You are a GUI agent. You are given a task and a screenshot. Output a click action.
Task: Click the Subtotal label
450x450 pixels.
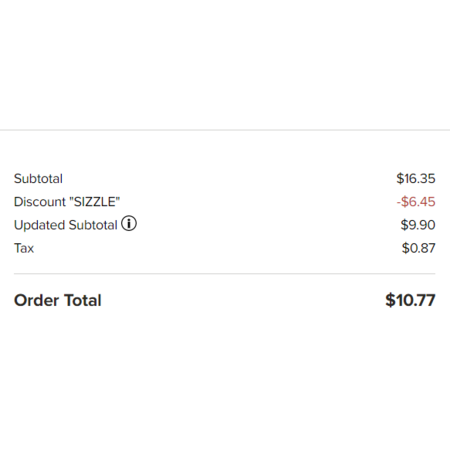(x=38, y=179)
